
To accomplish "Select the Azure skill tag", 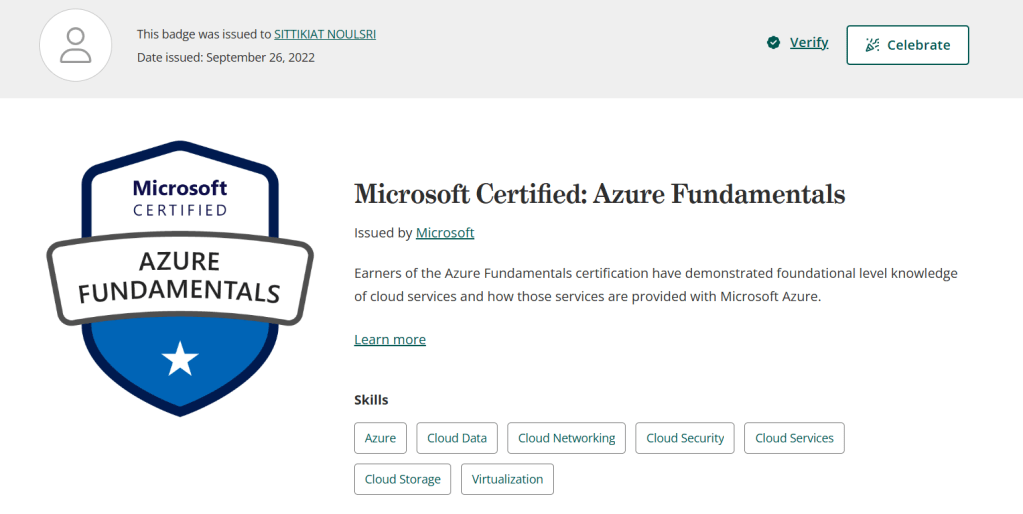I will (380, 438).
